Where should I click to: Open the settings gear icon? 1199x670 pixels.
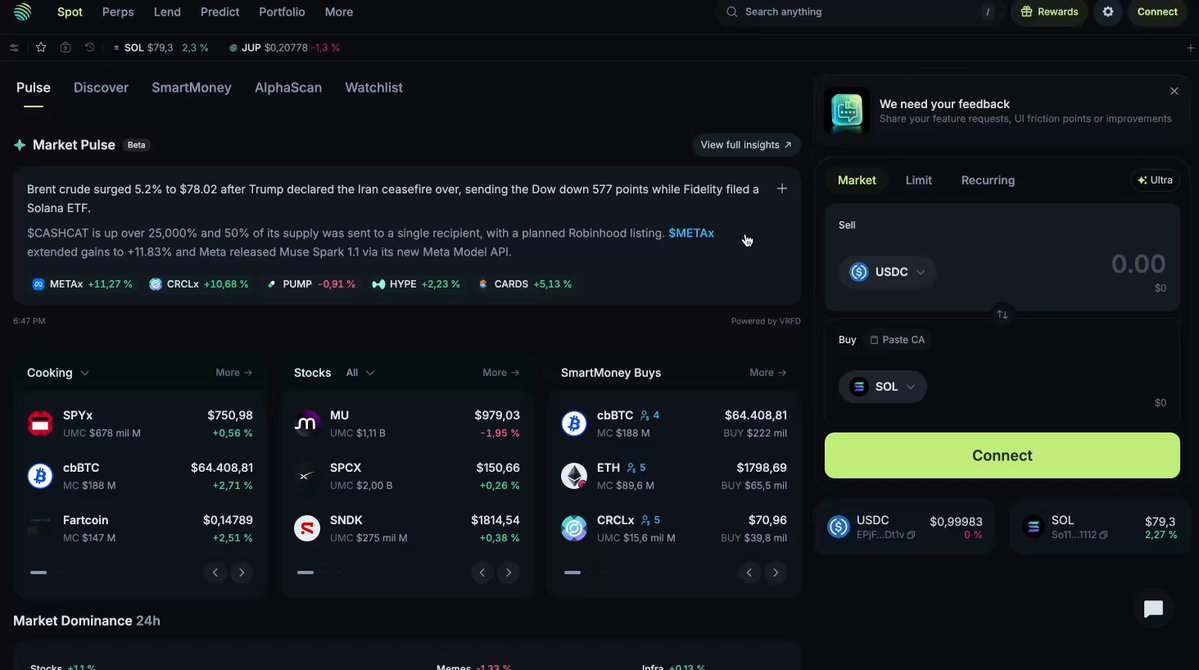(x=1107, y=11)
